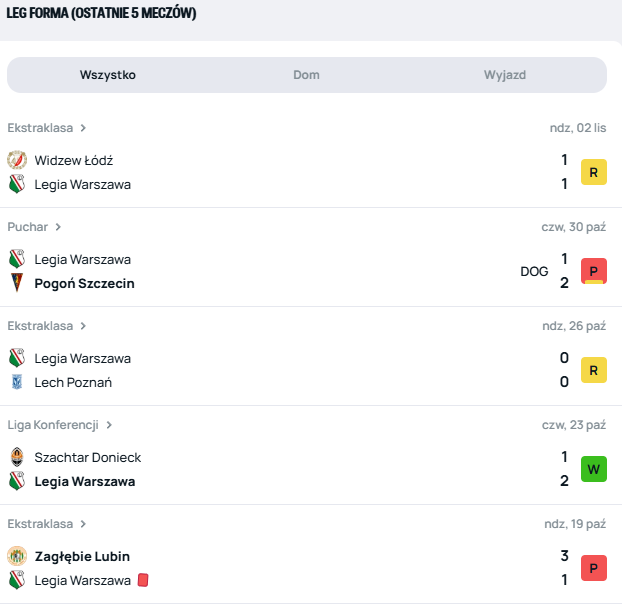
Task: Switch to the Dom tab
Action: pos(306,75)
